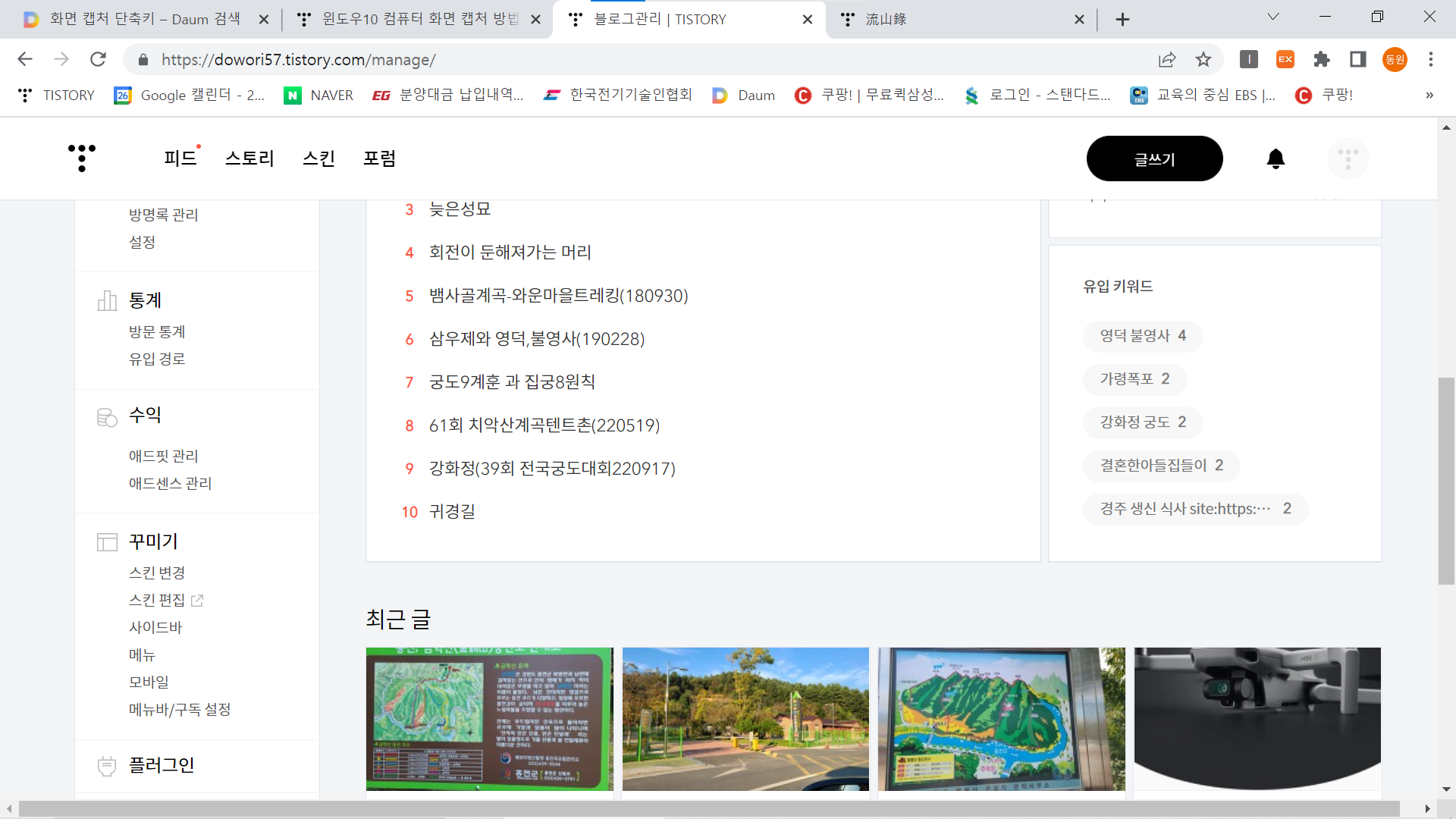Click the 수익 revenue coins icon

point(107,416)
